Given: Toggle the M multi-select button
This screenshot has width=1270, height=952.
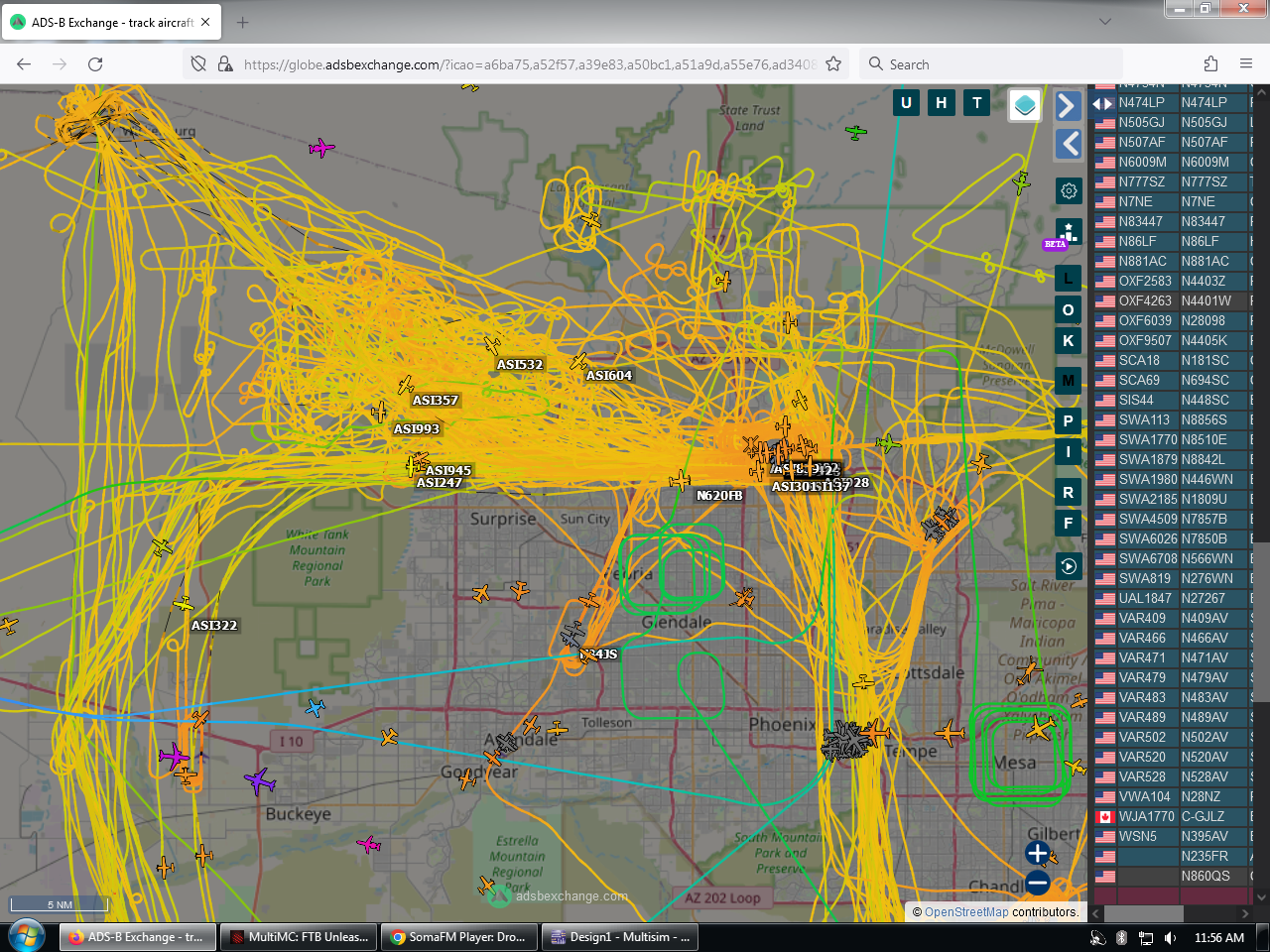Looking at the screenshot, I should tap(1069, 380).
